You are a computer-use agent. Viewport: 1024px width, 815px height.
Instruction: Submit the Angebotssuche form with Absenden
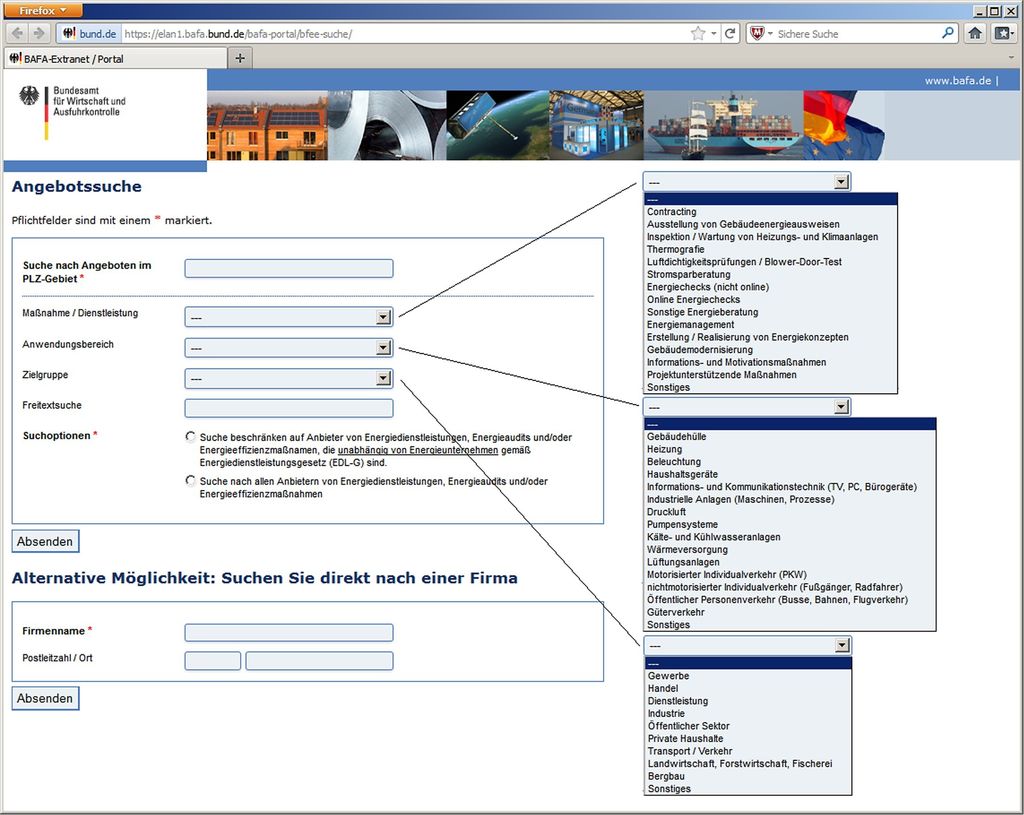45,541
